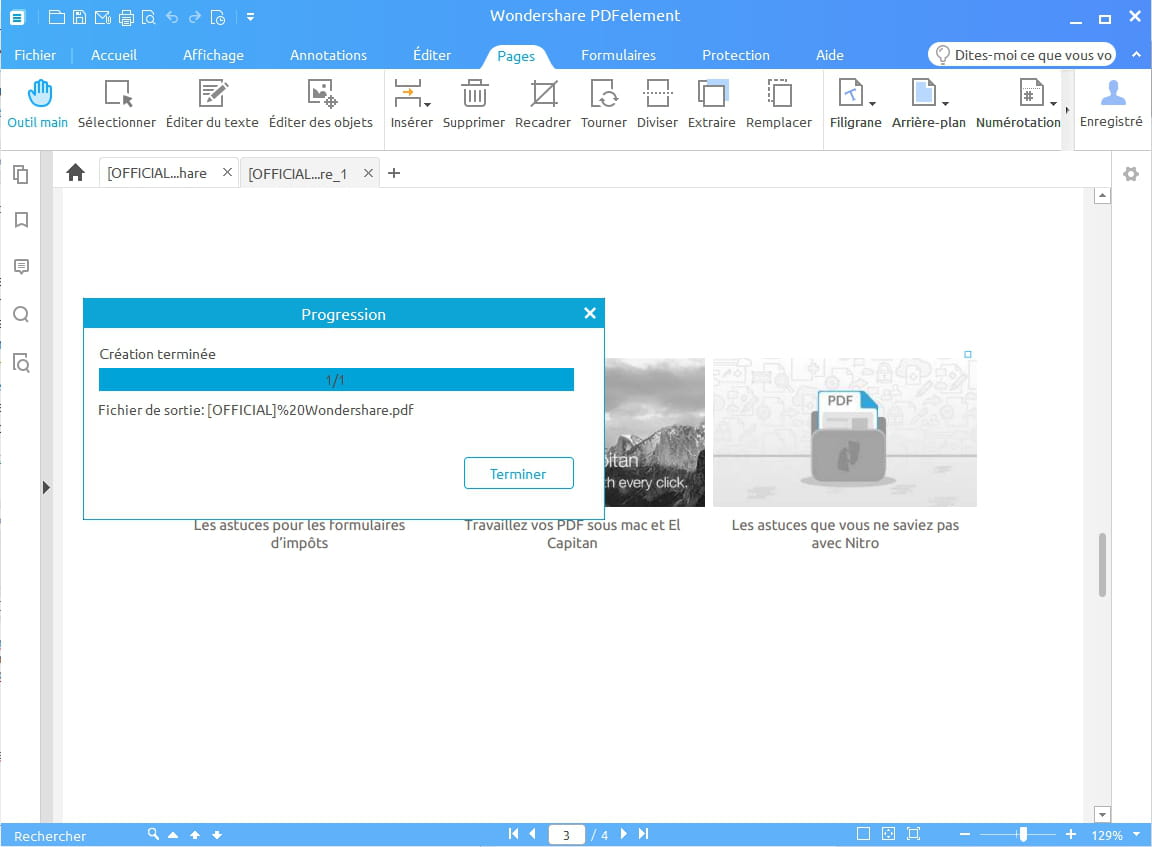1152x847 pixels.
Task: Click the Supprimer pages trash icon
Action: pos(474,104)
